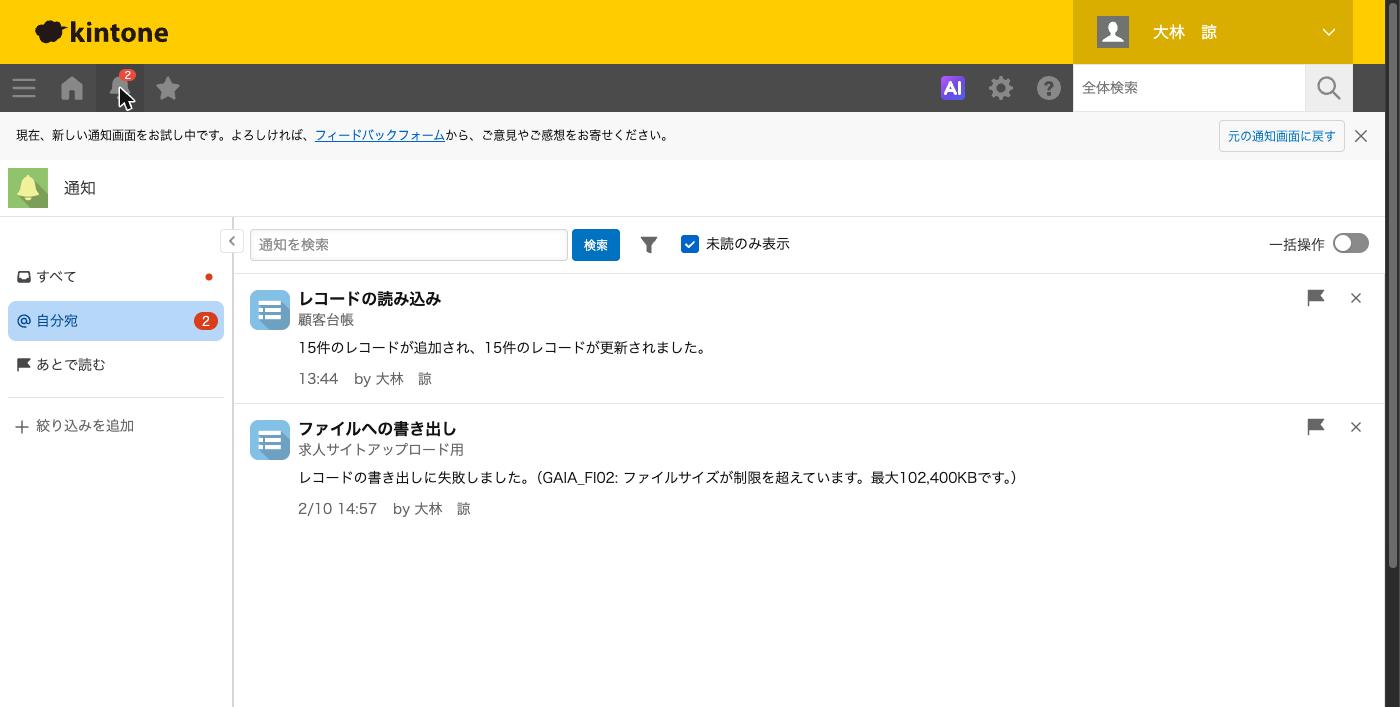The width and height of the screenshot is (1400, 707).
Task: Click the 2/10 14:57 timestamp
Action: [x=338, y=509]
